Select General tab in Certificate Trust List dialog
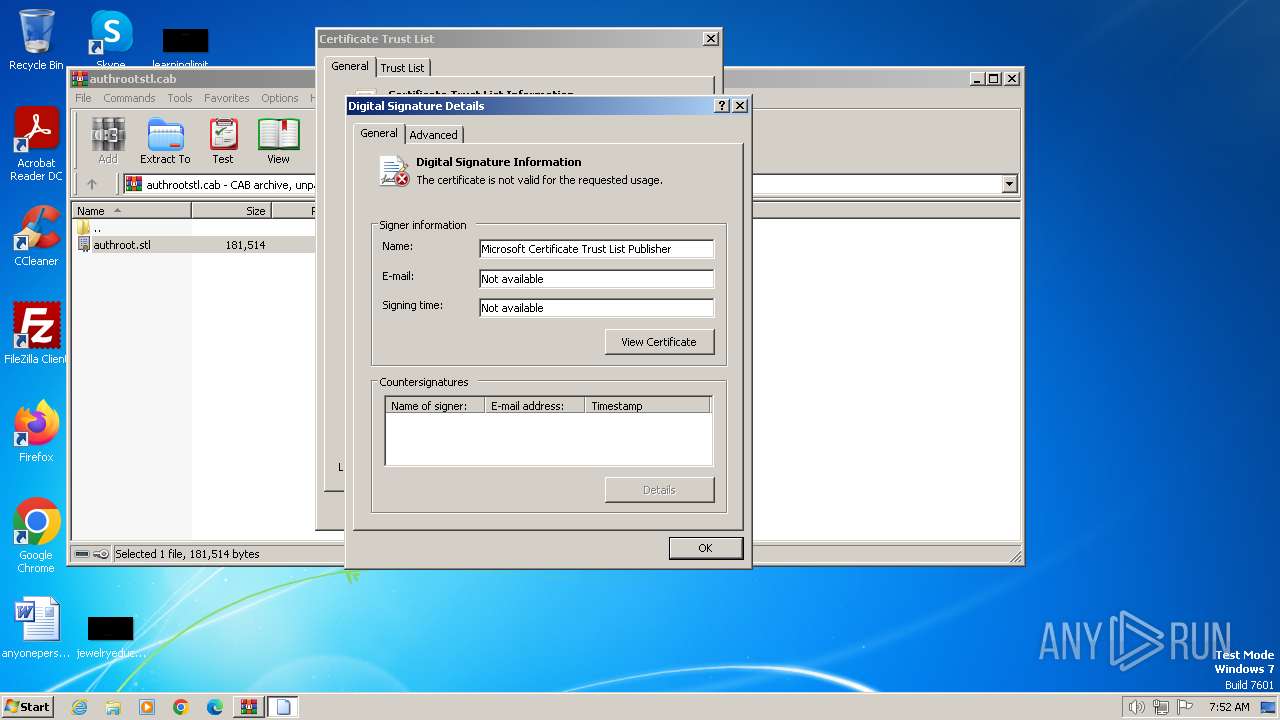The height and width of the screenshot is (720, 1280). click(x=350, y=66)
